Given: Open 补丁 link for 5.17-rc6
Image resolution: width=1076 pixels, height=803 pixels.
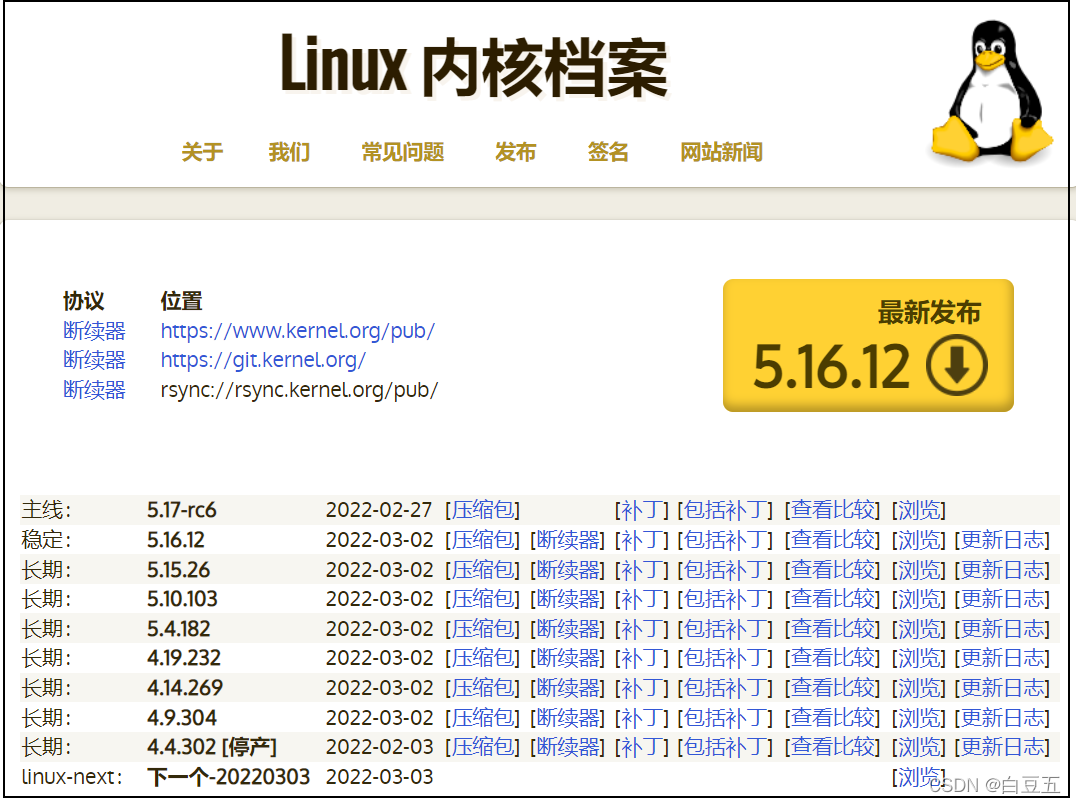Looking at the screenshot, I should (x=642, y=510).
